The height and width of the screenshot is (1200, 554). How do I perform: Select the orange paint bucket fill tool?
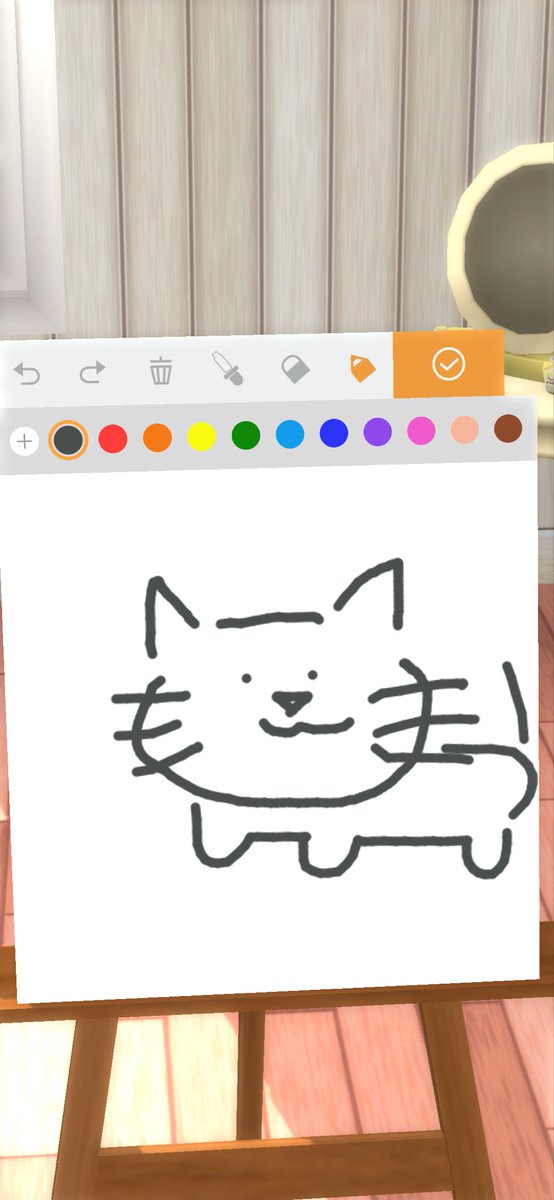tap(362, 368)
